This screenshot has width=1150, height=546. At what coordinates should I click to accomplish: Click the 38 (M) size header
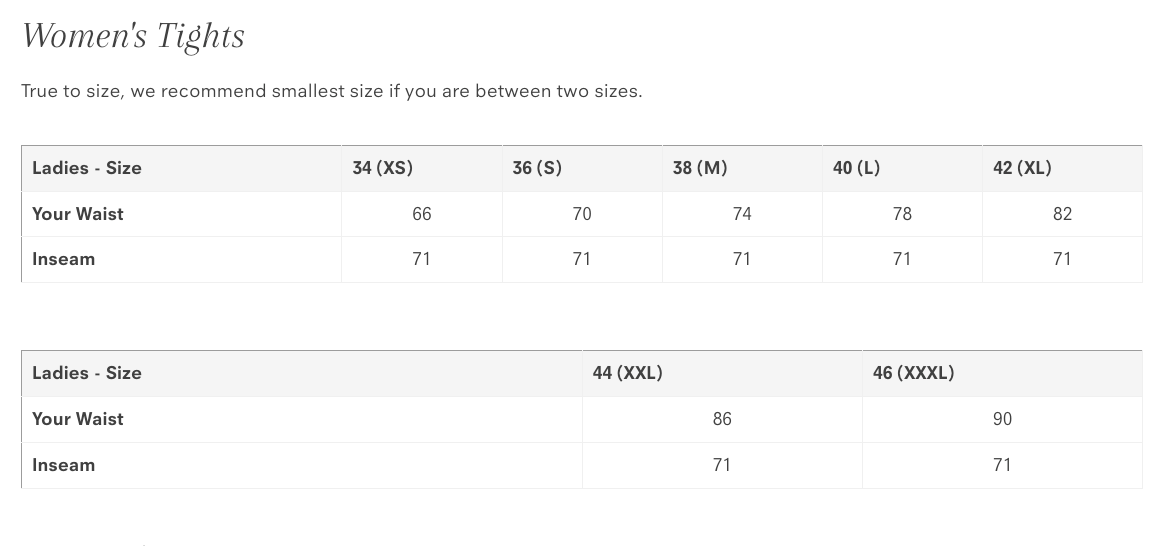click(x=700, y=168)
